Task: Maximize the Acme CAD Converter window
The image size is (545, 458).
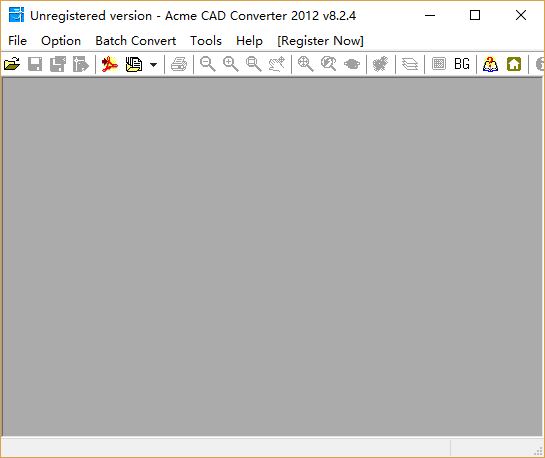Action: [475, 15]
